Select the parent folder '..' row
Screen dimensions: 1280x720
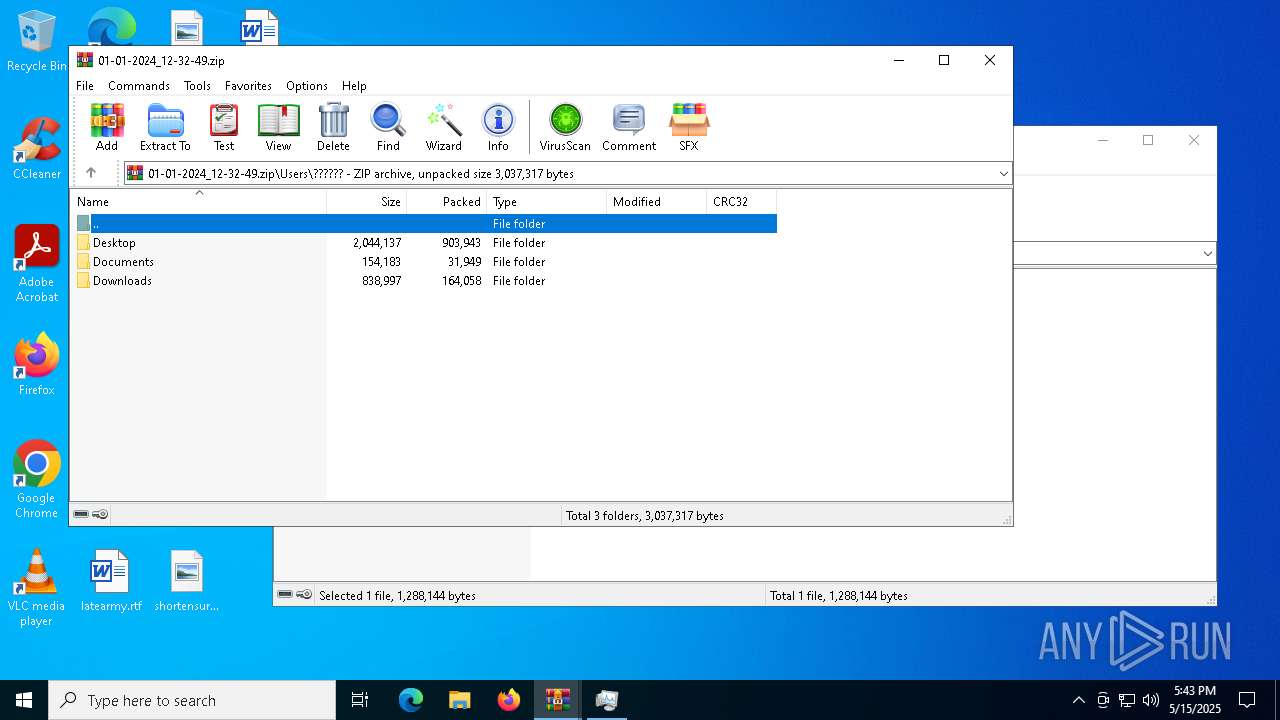(424, 224)
